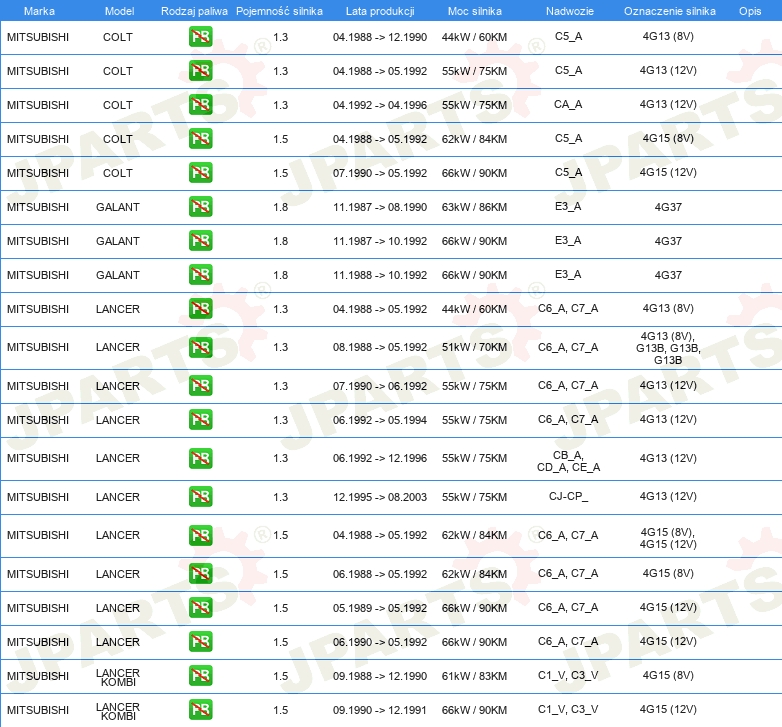
Task: Click the PB fuel icon for Colt 44kW / 60KM
Action: tap(200, 37)
